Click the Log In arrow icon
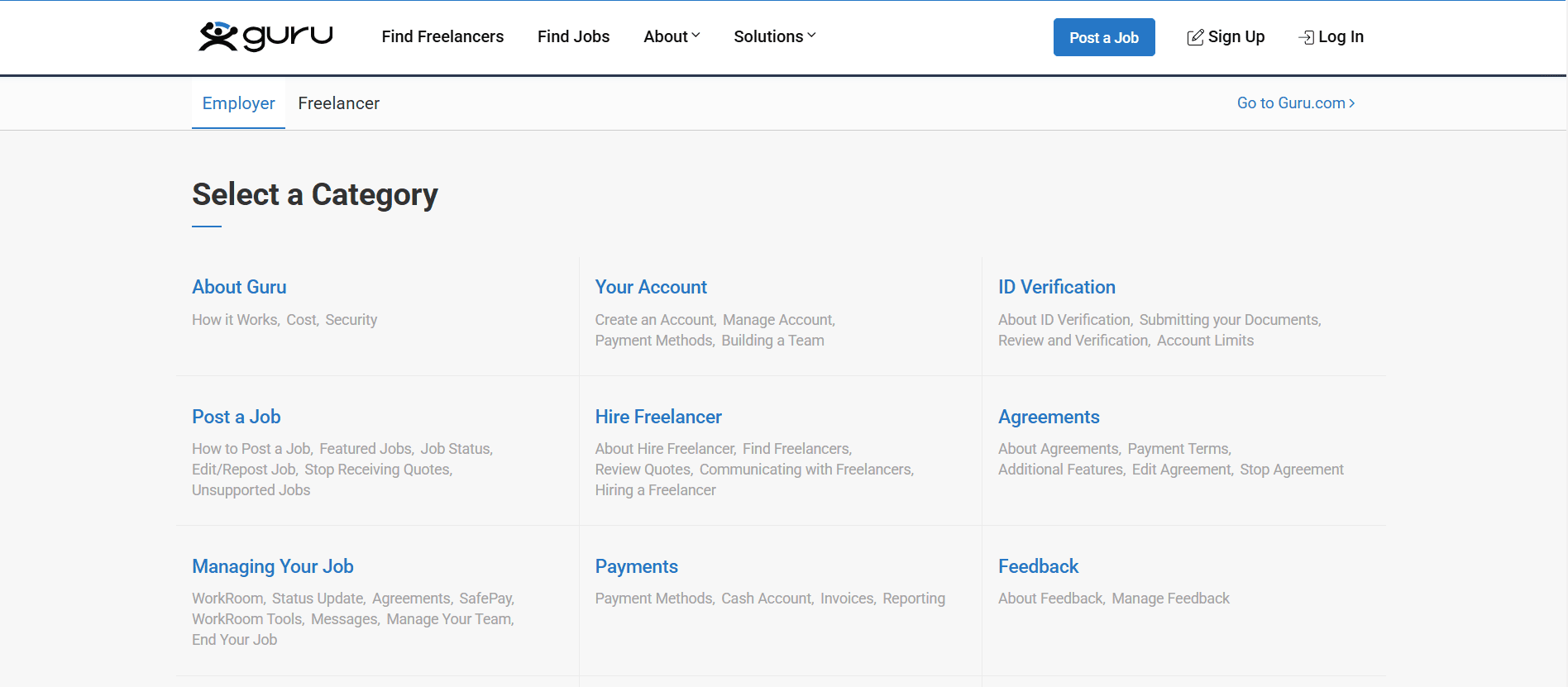1568x687 pixels. coord(1306,37)
